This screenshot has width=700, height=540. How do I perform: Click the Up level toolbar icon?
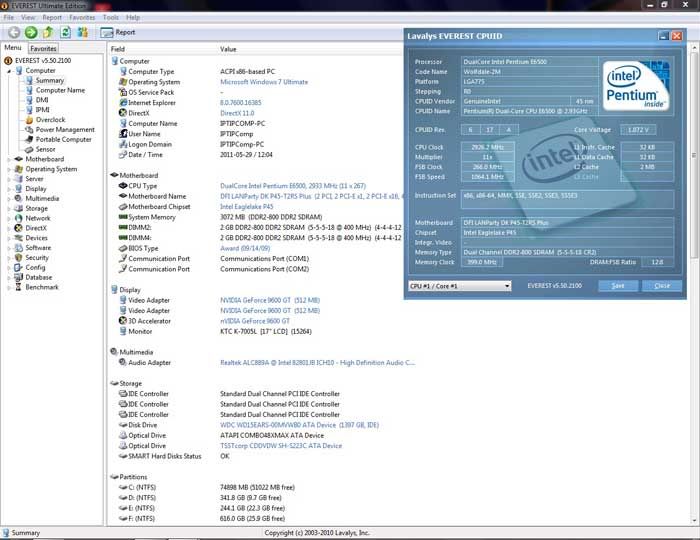pos(48,32)
